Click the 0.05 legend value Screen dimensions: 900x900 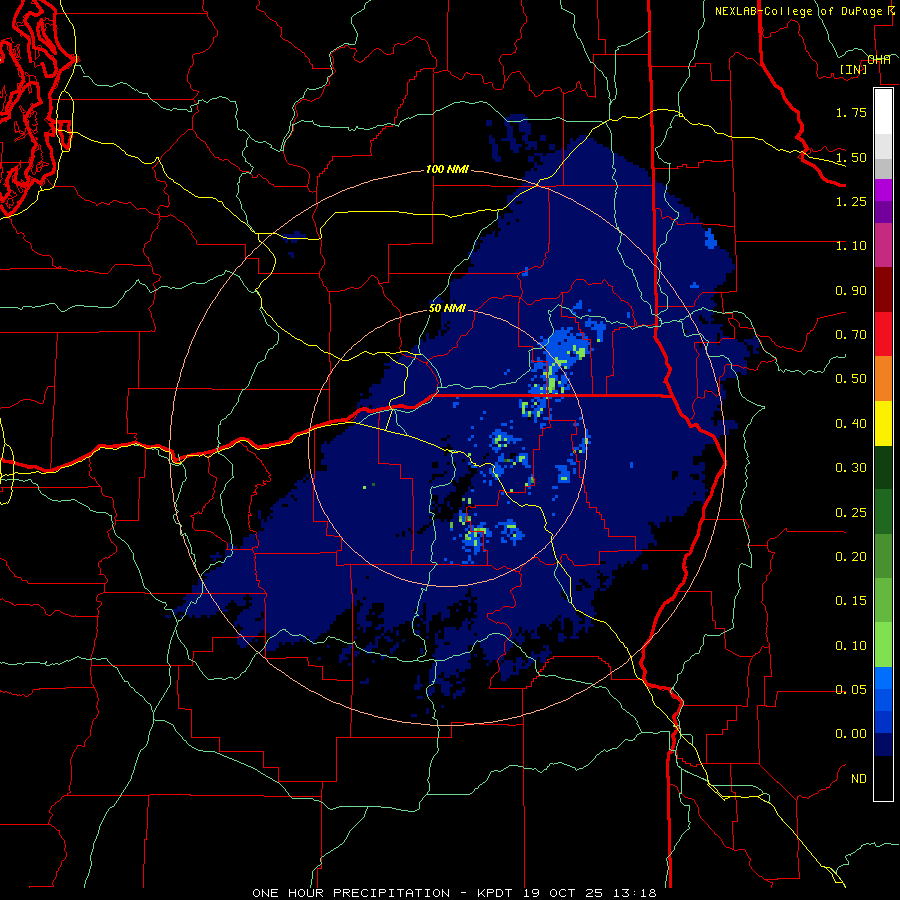[851, 690]
